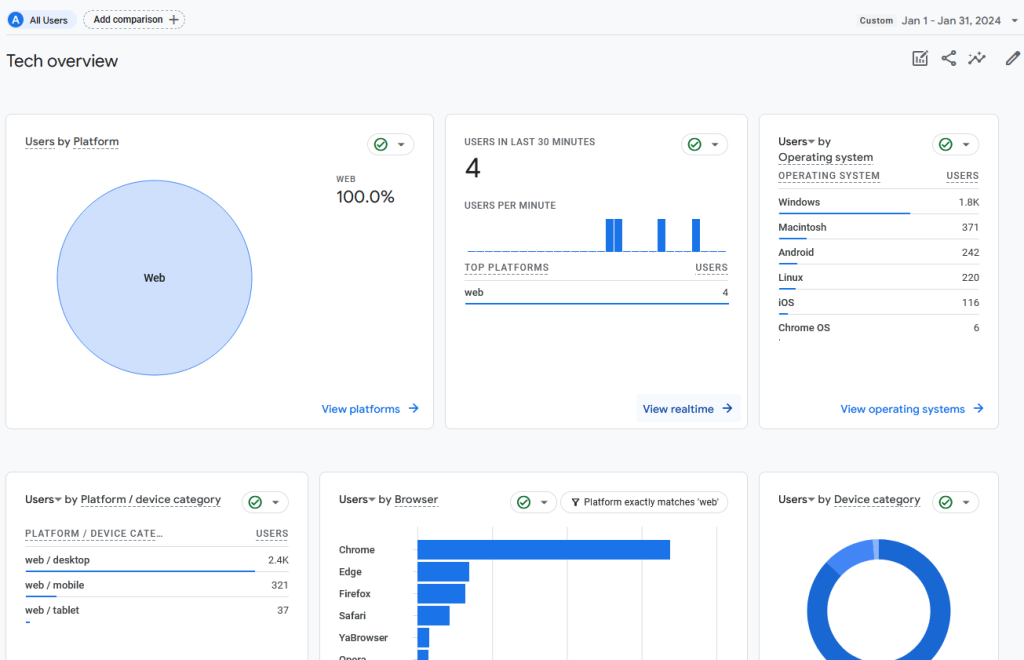The width and height of the screenshot is (1024, 660).
Task: Toggle the Operating system card status checkmark
Action: tap(946, 145)
